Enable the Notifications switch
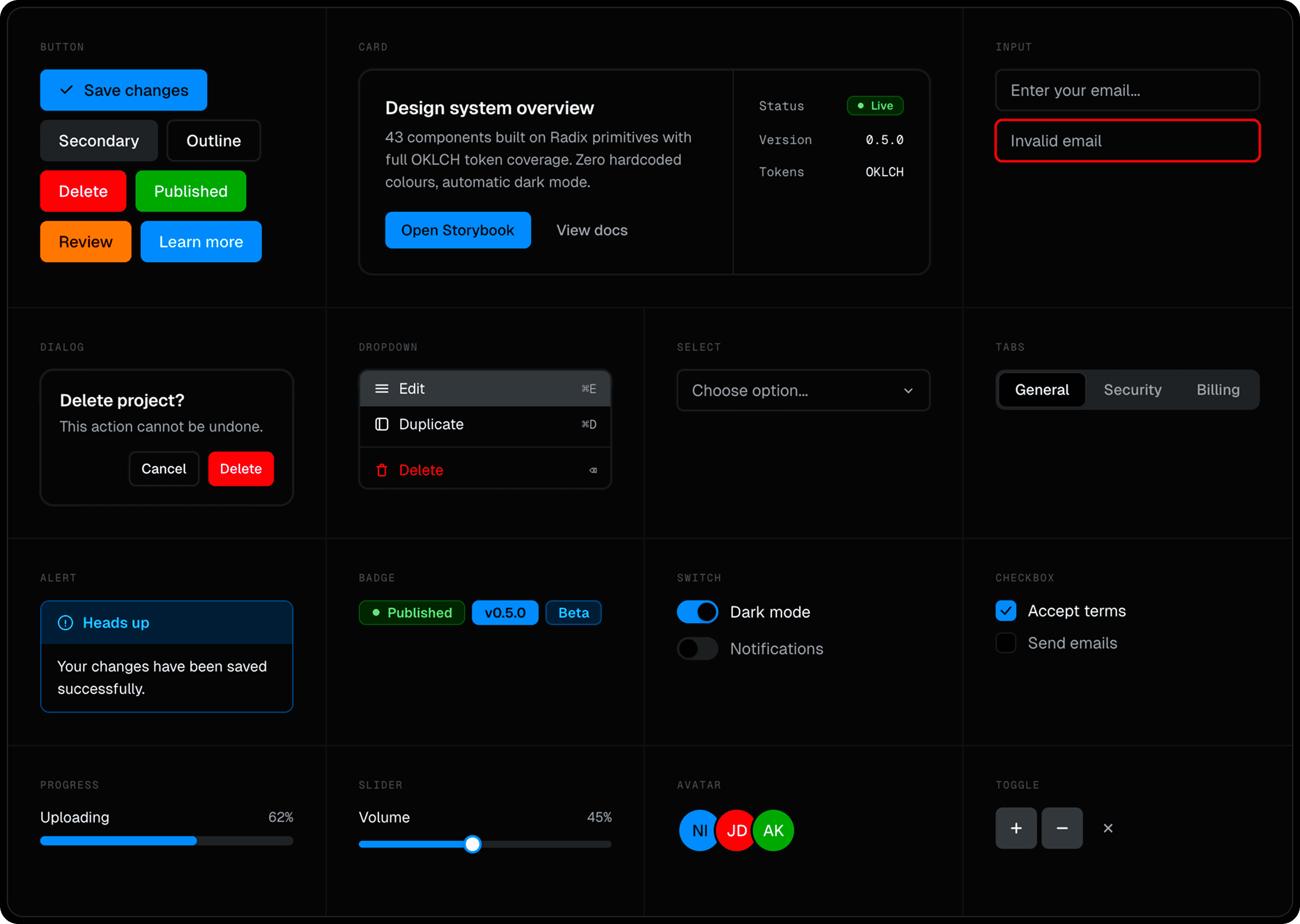1300x924 pixels. (x=697, y=649)
